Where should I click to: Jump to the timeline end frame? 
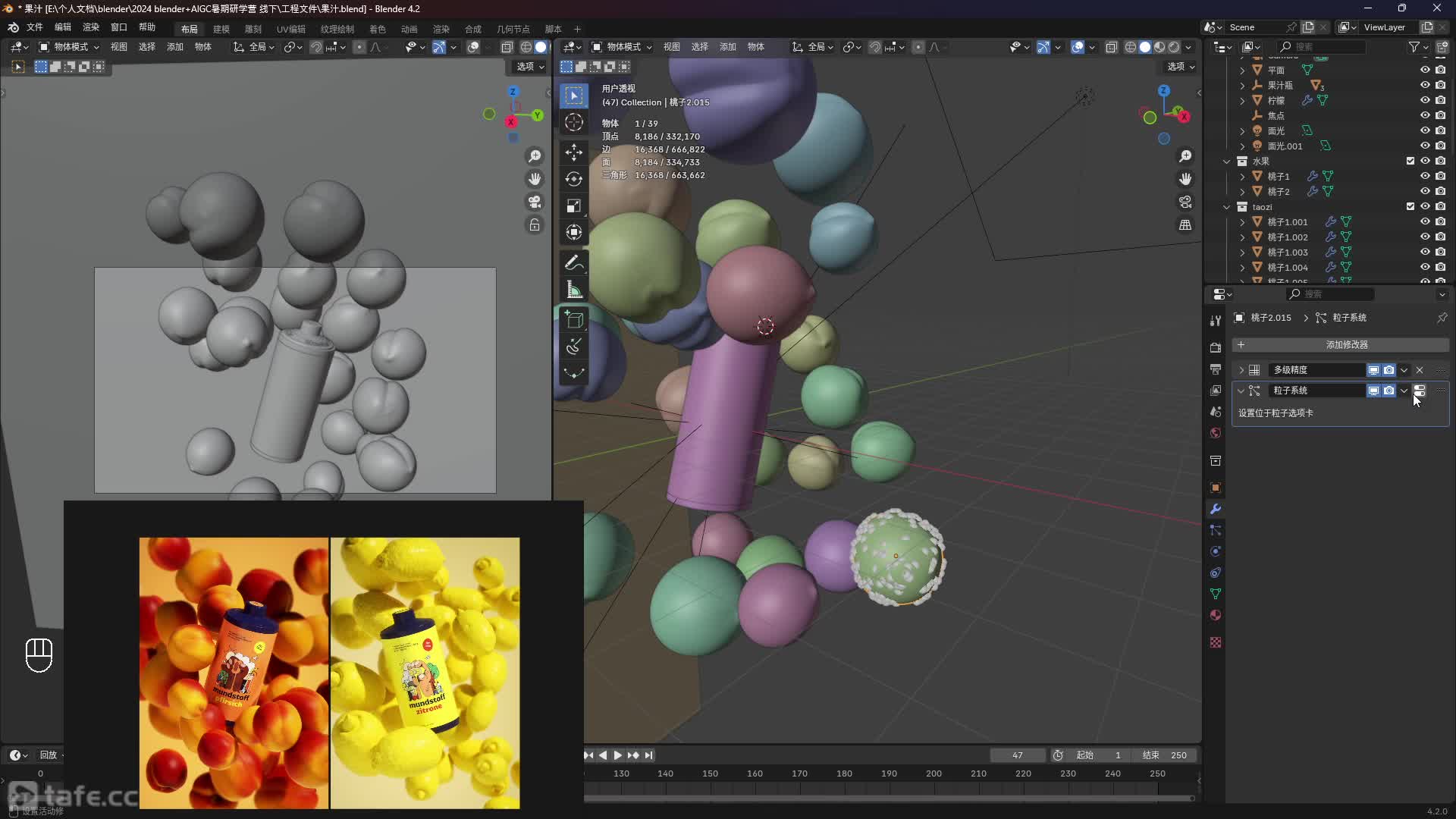pos(648,755)
